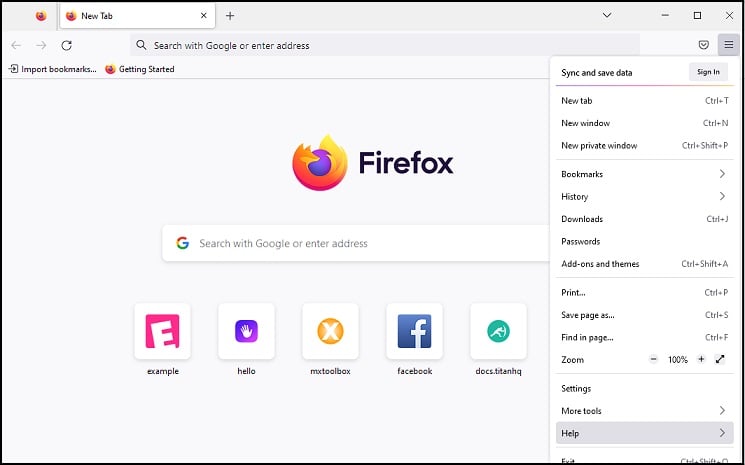Open the facebook shortcut tile
Viewport: 745px width, 465px height.
[x=414, y=339]
